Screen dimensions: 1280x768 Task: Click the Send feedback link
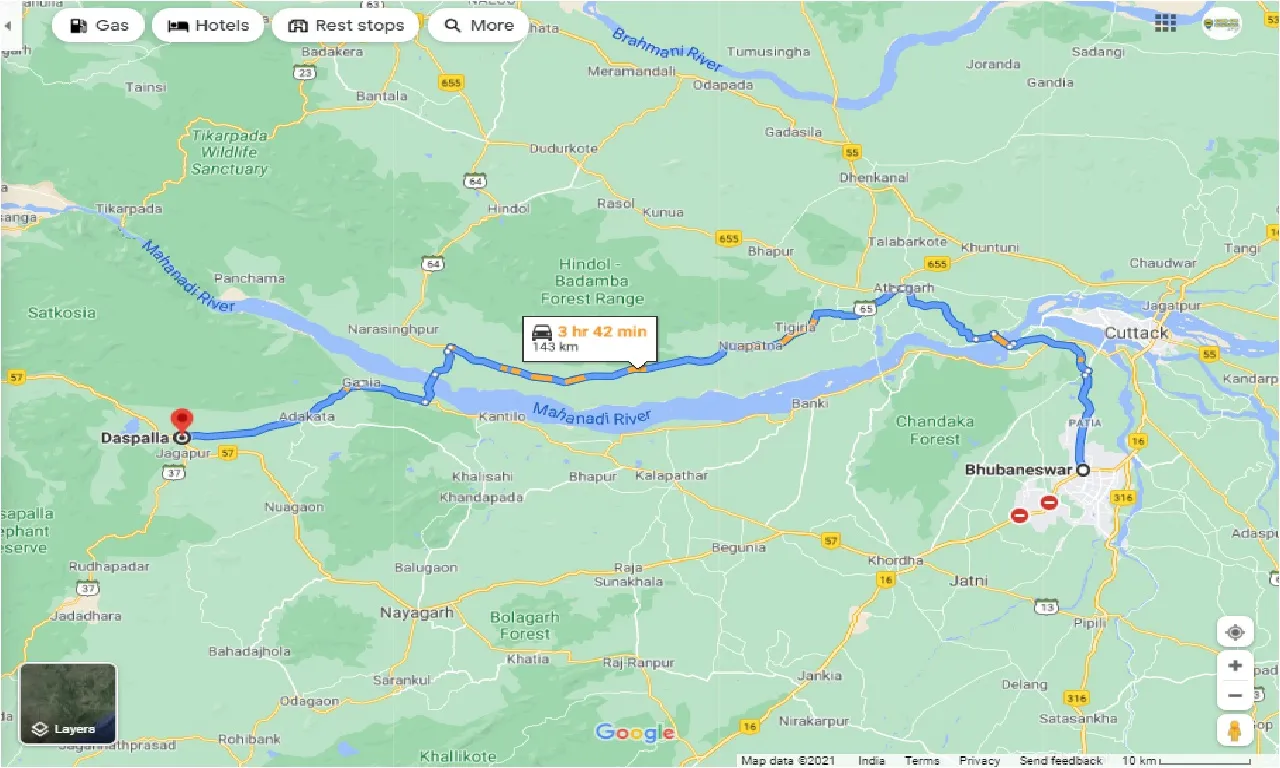[1061, 761]
